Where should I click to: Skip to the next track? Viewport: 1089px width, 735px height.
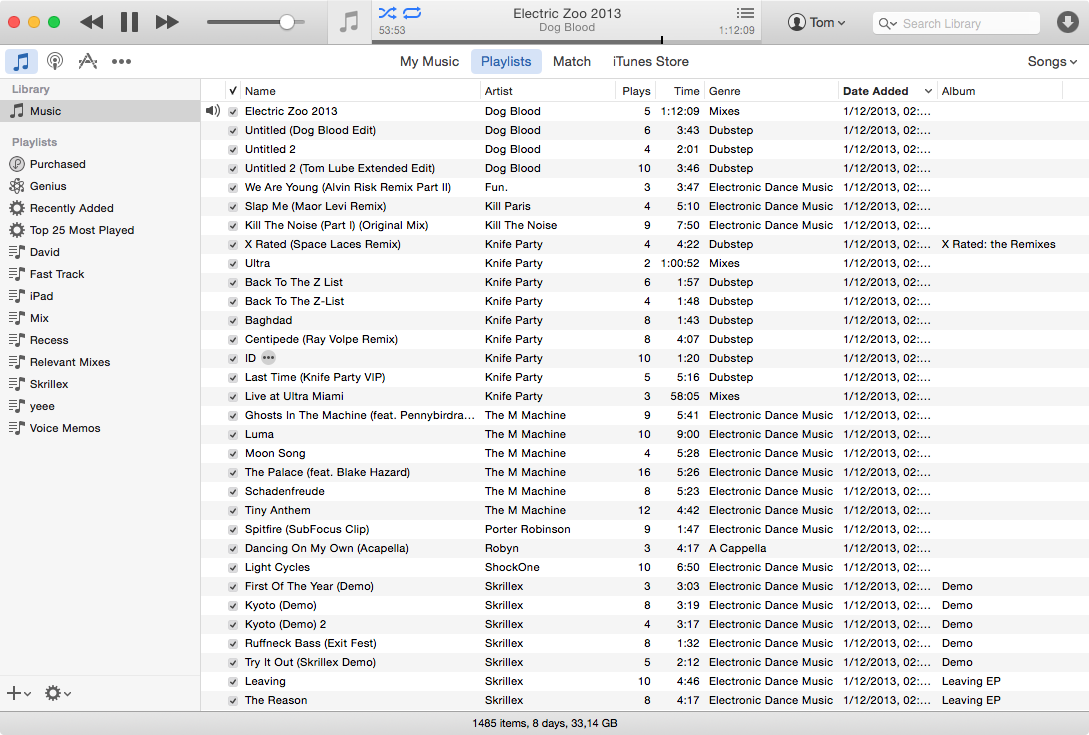click(x=167, y=22)
